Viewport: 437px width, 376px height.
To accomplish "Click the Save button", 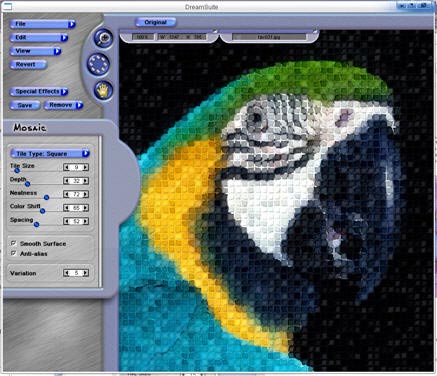I will click(x=25, y=105).
